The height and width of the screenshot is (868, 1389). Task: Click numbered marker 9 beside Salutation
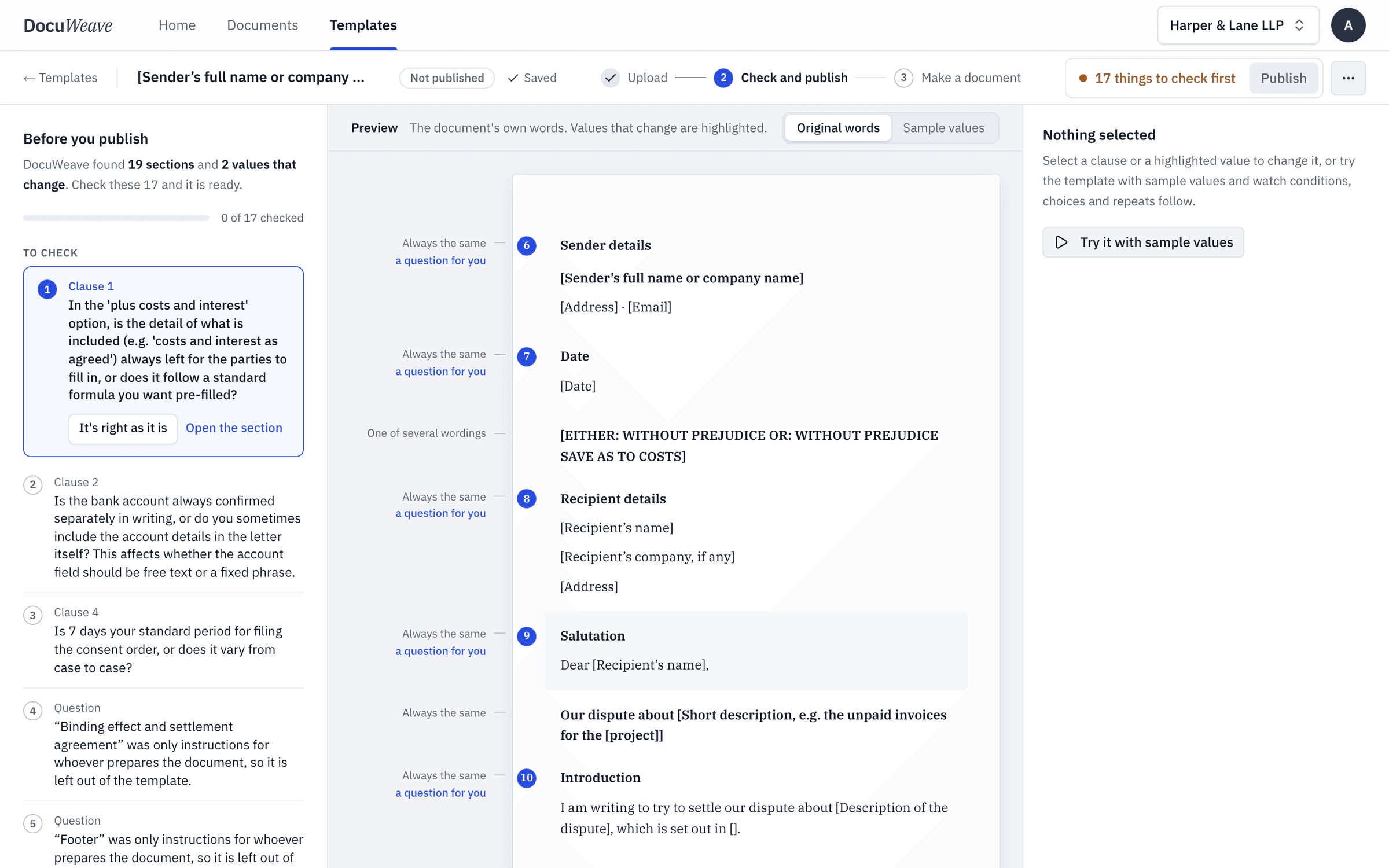tap(526, 636)
